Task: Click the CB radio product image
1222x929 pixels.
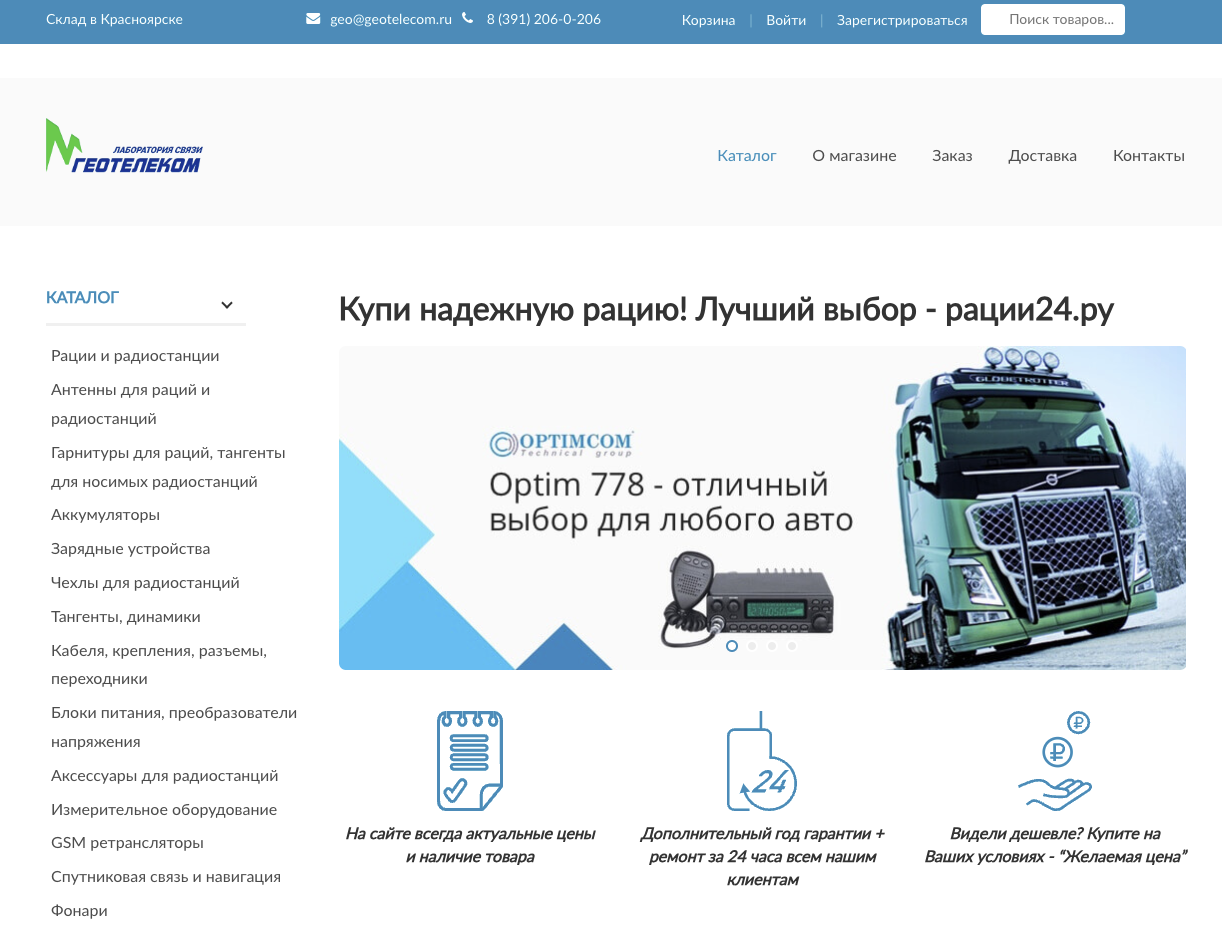Action: [747, 599]
